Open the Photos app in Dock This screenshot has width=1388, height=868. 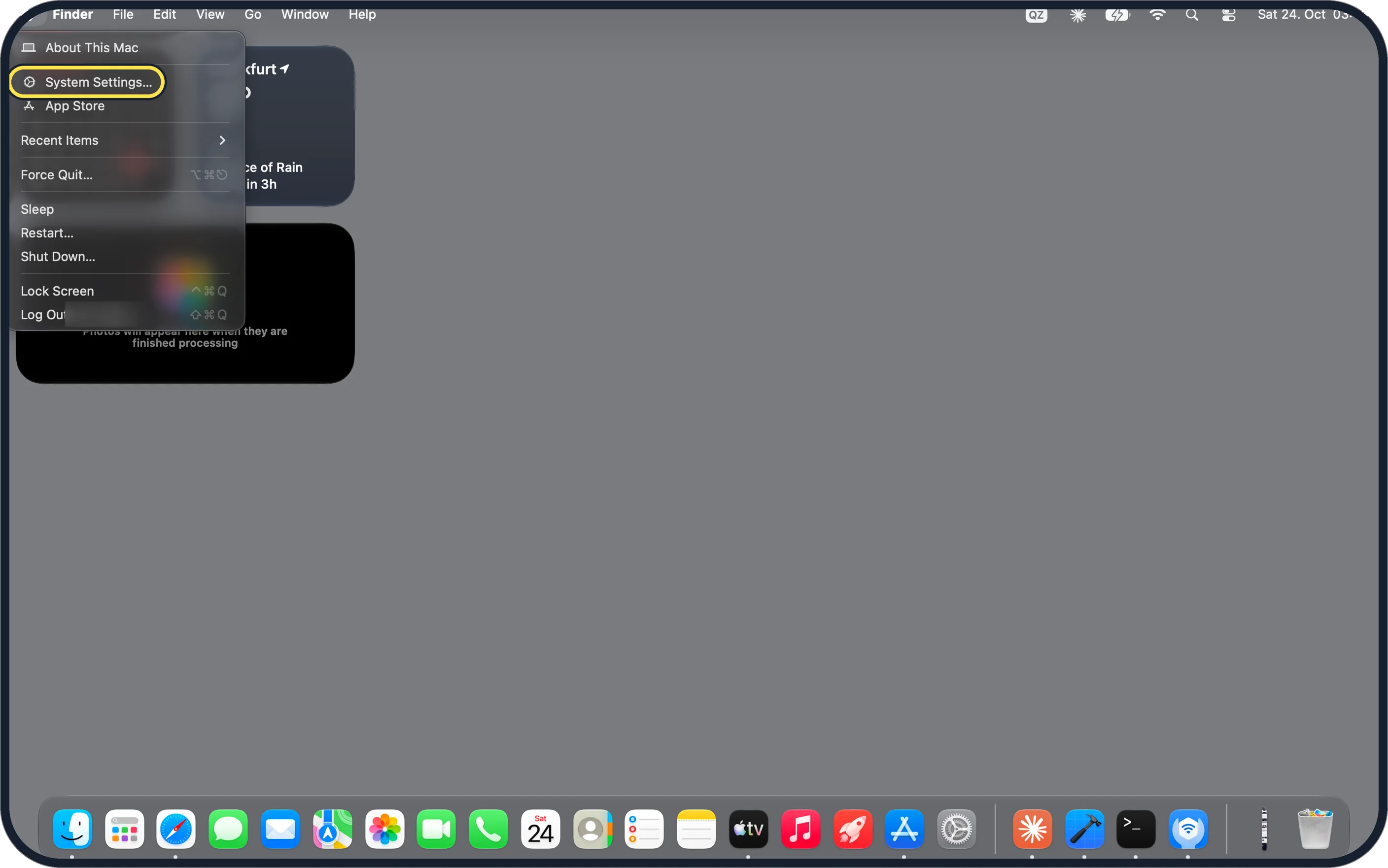[384, 829]
